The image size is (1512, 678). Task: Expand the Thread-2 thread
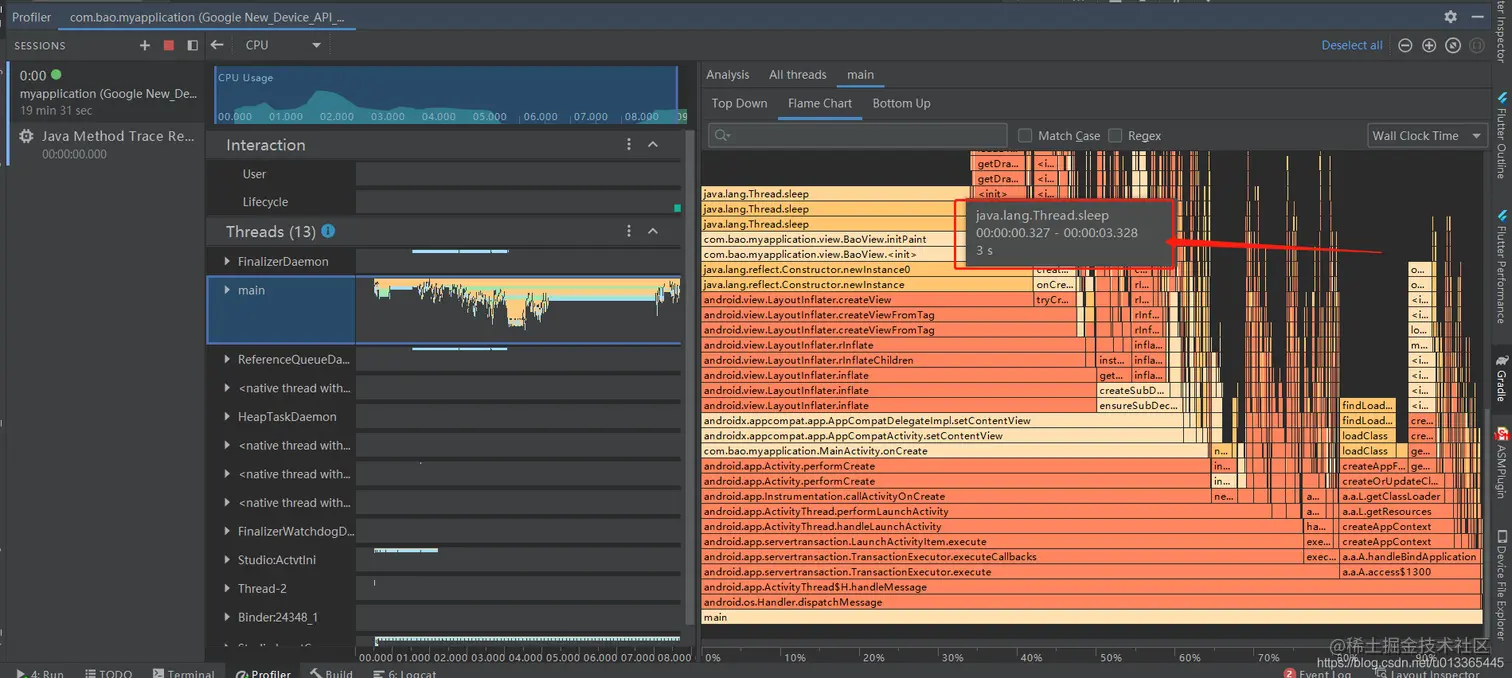(x=227, y=589)
